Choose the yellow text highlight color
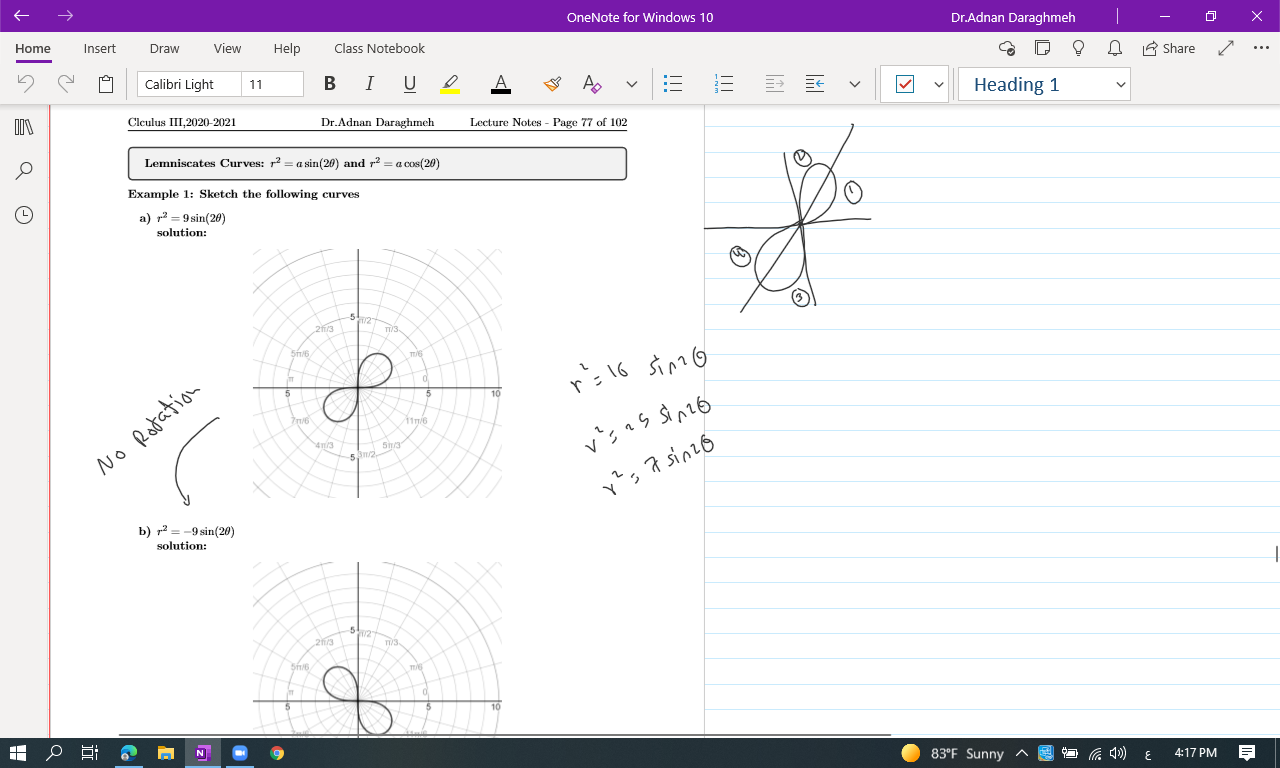Screen dimensions: 1280x768 click(x=450, y=84)
